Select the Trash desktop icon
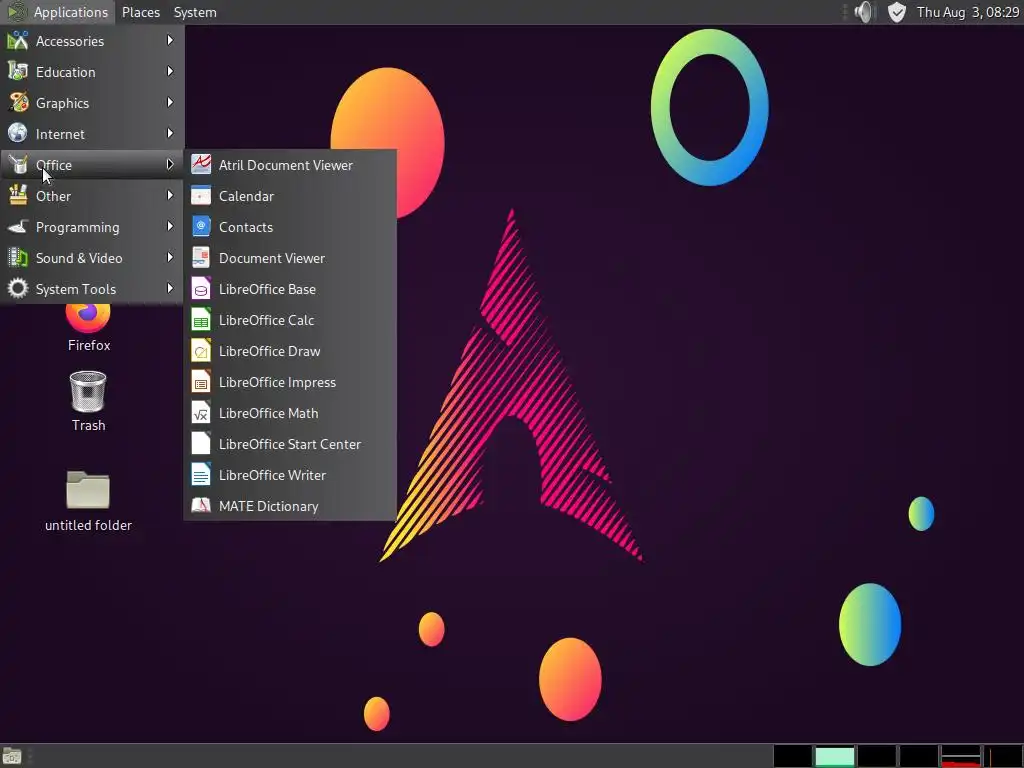Viewport: 1024px width, 768px height. click(88, 400)
